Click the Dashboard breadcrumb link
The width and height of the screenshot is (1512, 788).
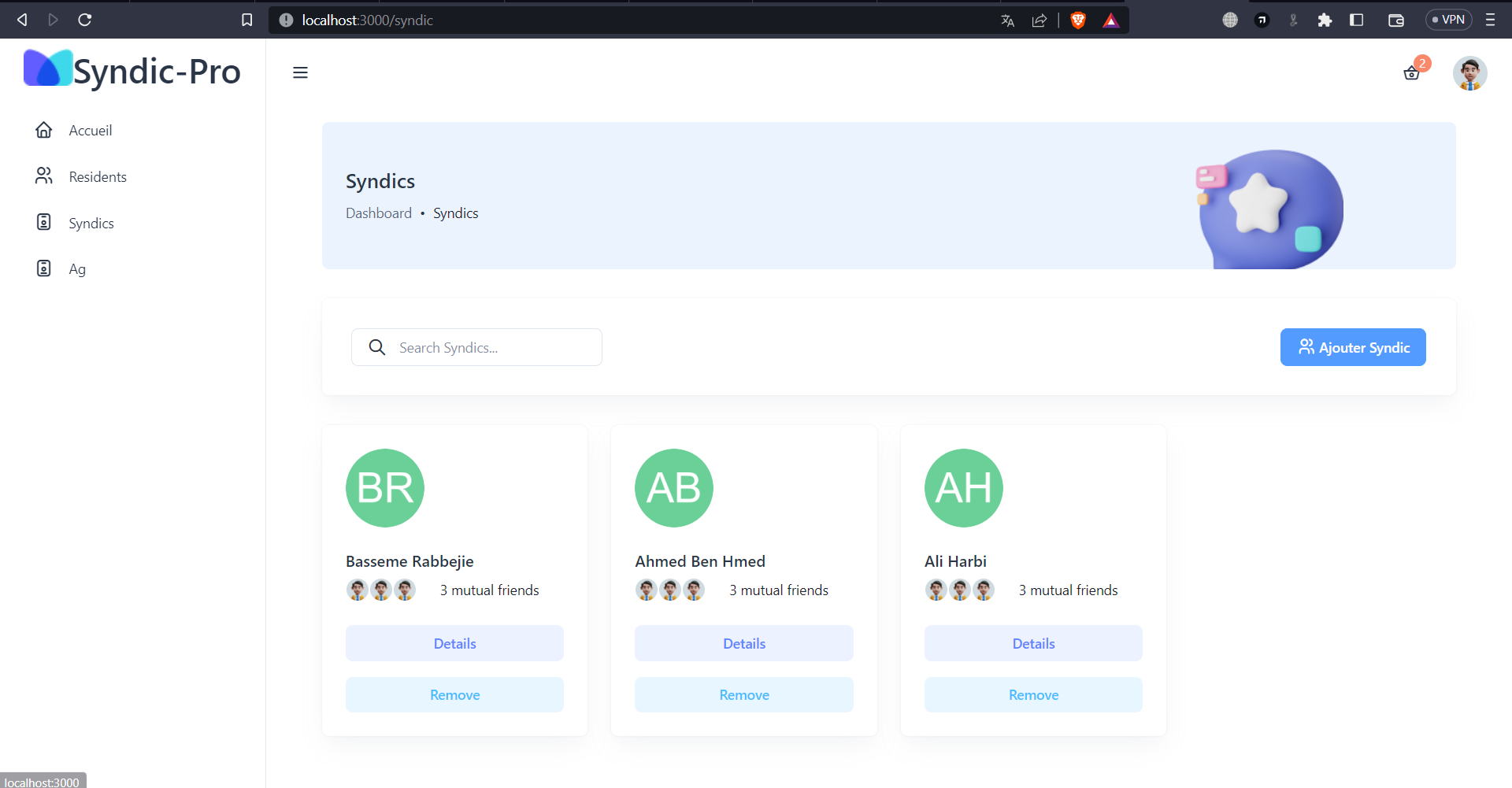[378, 213]
